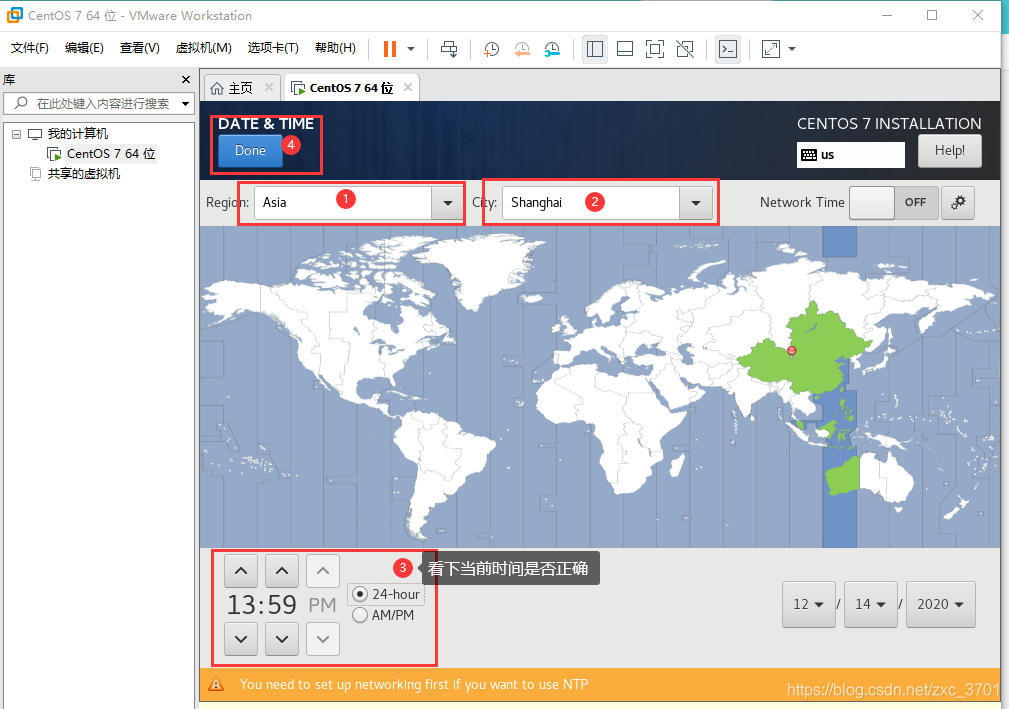Click the selected-city location marker on the map
1009x709 pixels.
(791, 351)
